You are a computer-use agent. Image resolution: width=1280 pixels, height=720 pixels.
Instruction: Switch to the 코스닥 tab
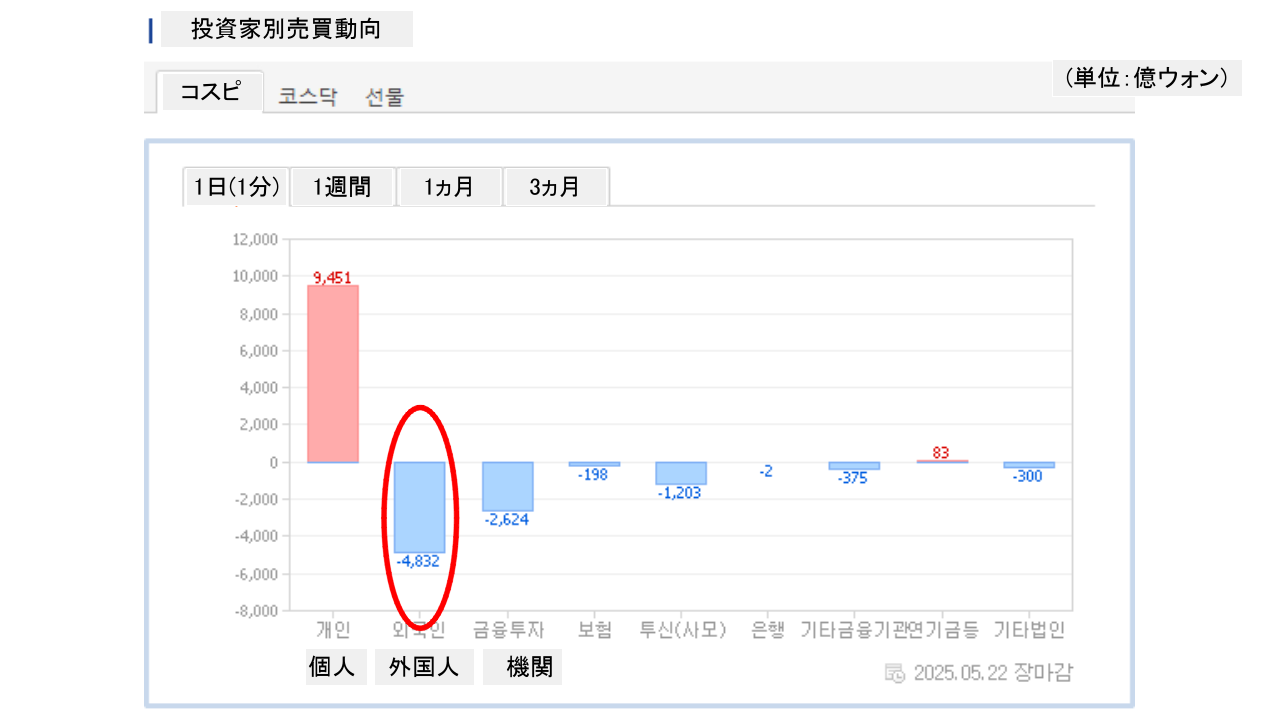pos(308,97)
